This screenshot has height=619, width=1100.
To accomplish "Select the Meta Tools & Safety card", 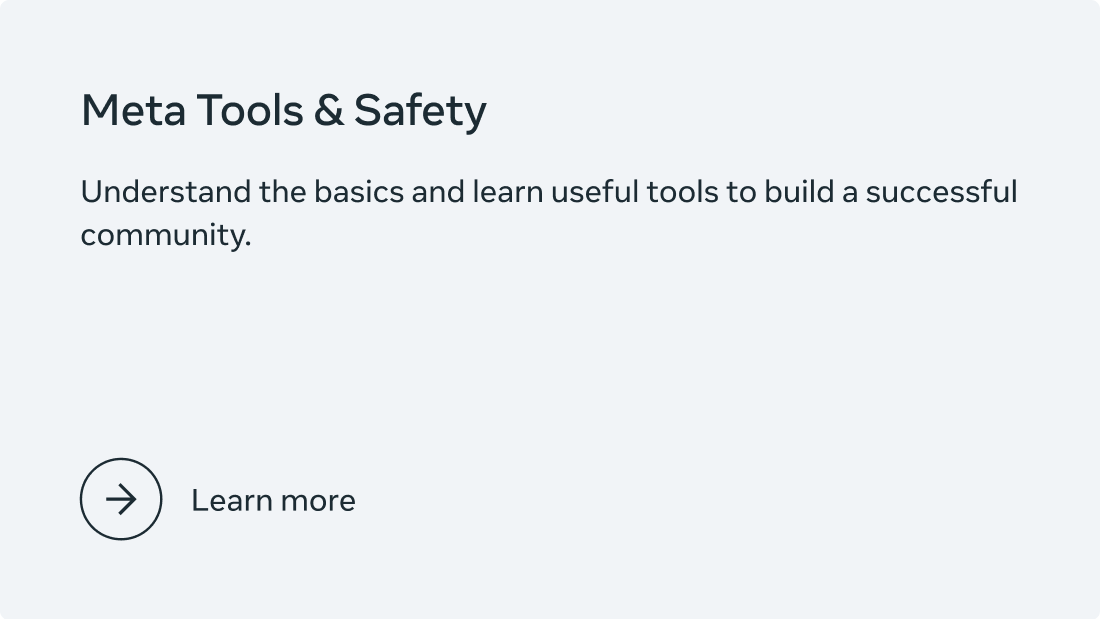I will 550,310.
